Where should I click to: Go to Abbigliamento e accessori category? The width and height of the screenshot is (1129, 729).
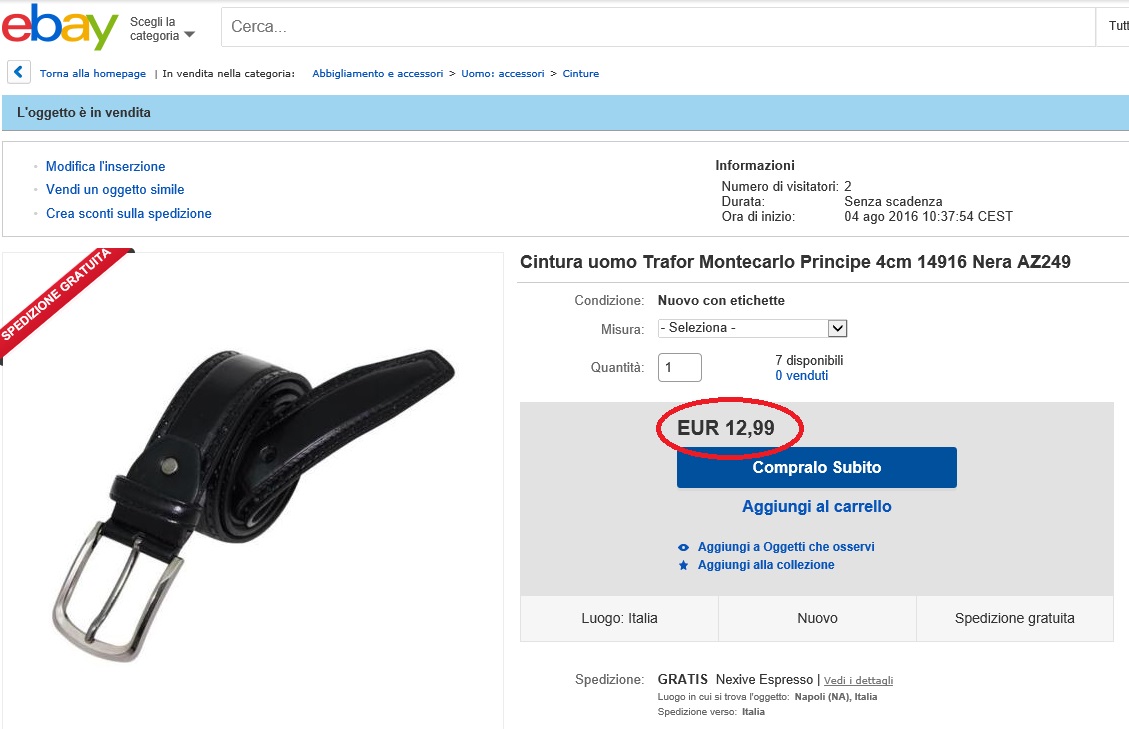click(x=377, y=74)
